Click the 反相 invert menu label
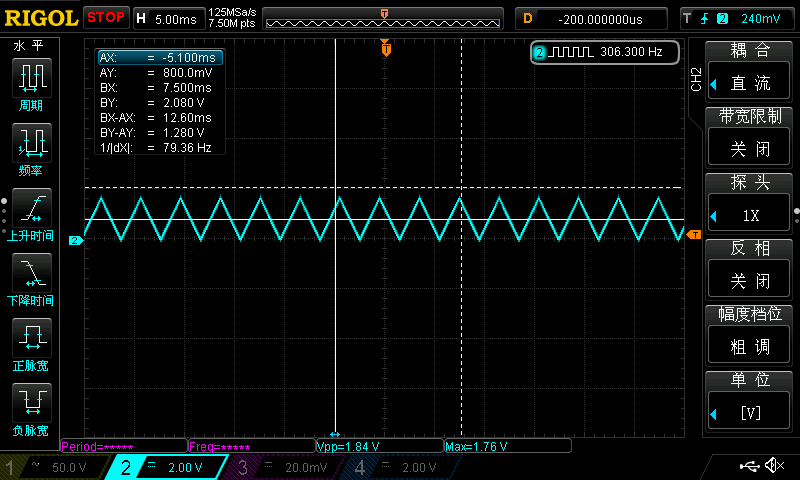Screen dimensions: 800x480 tap(749, 248)
